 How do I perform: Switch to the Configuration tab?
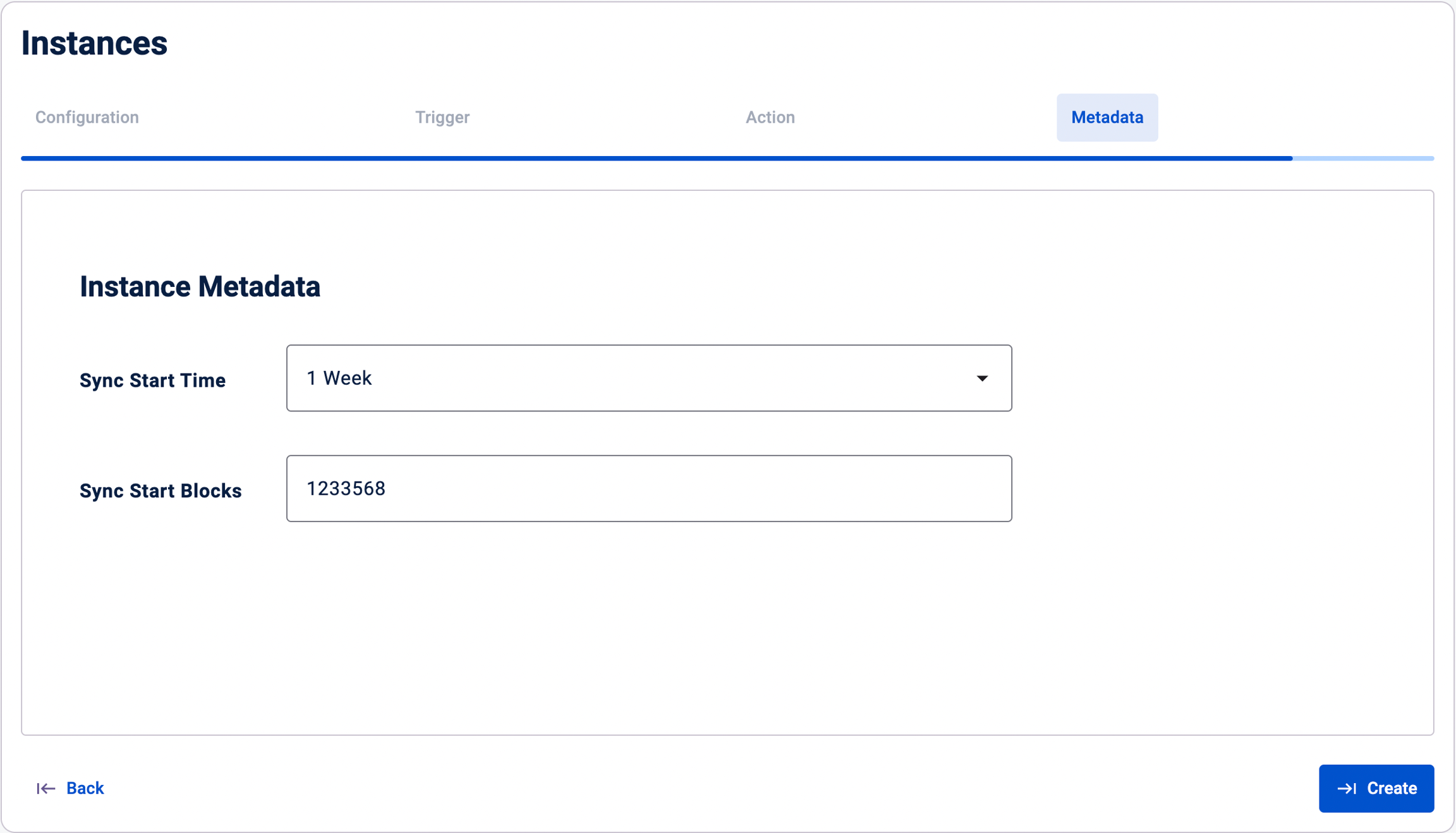(x=87, y=118)
